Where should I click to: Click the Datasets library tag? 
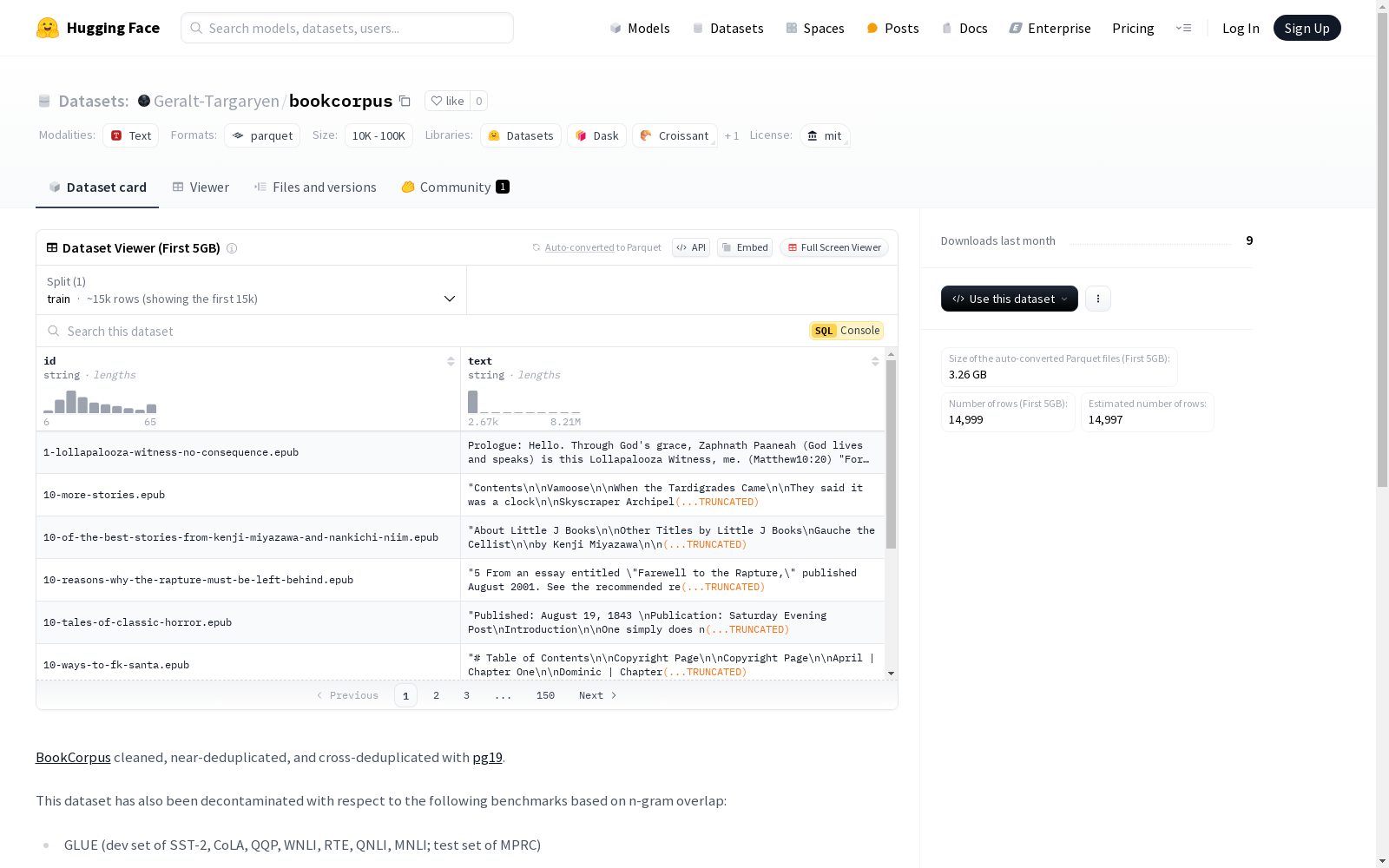point(521,135)
